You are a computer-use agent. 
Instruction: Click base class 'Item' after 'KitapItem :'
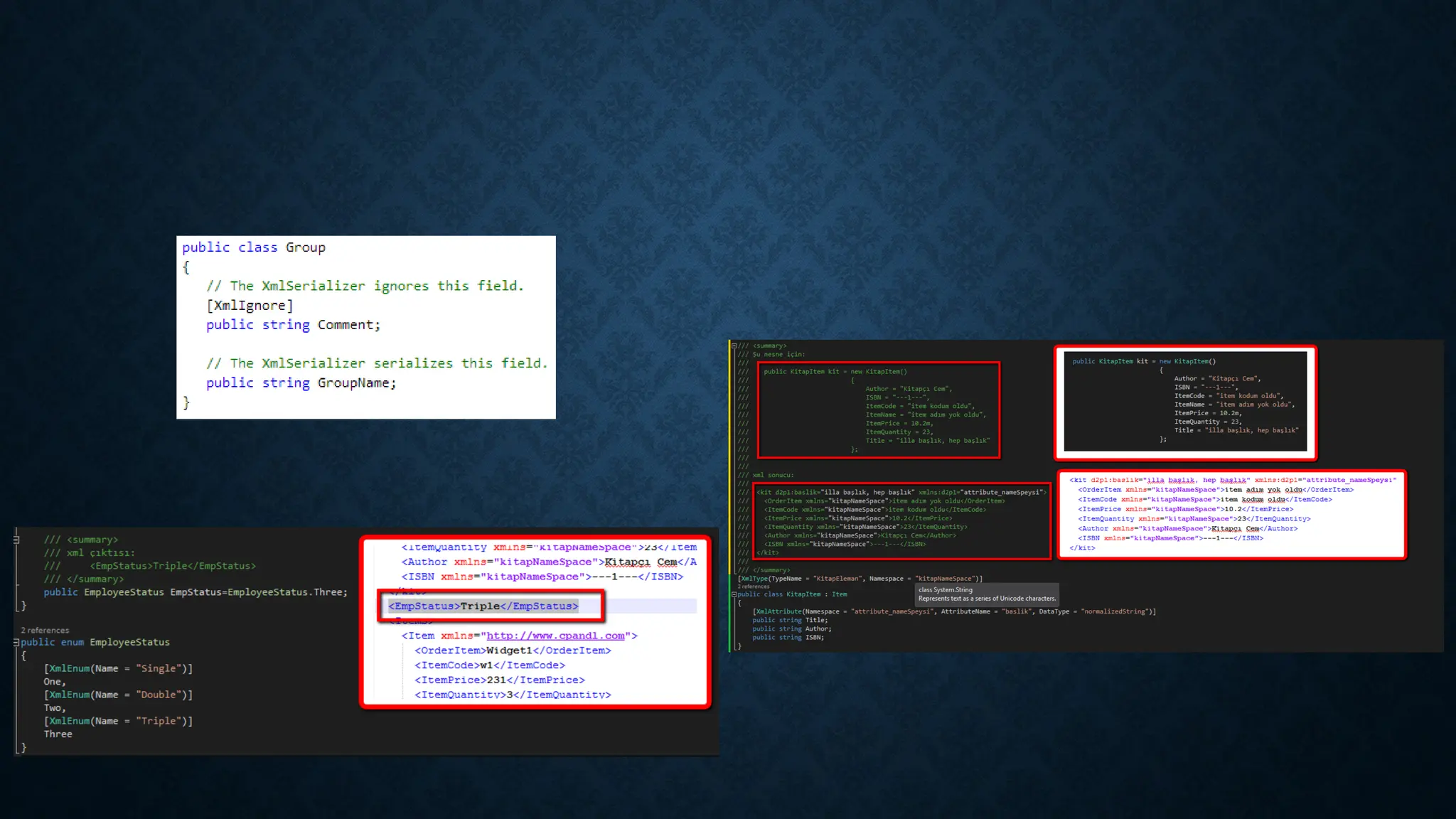tap(840, 594)
